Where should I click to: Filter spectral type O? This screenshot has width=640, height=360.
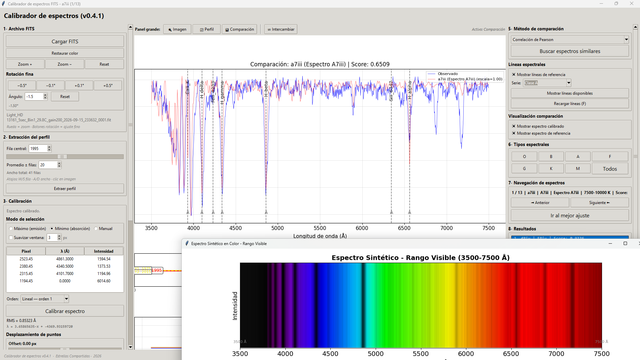click(524, 156)
